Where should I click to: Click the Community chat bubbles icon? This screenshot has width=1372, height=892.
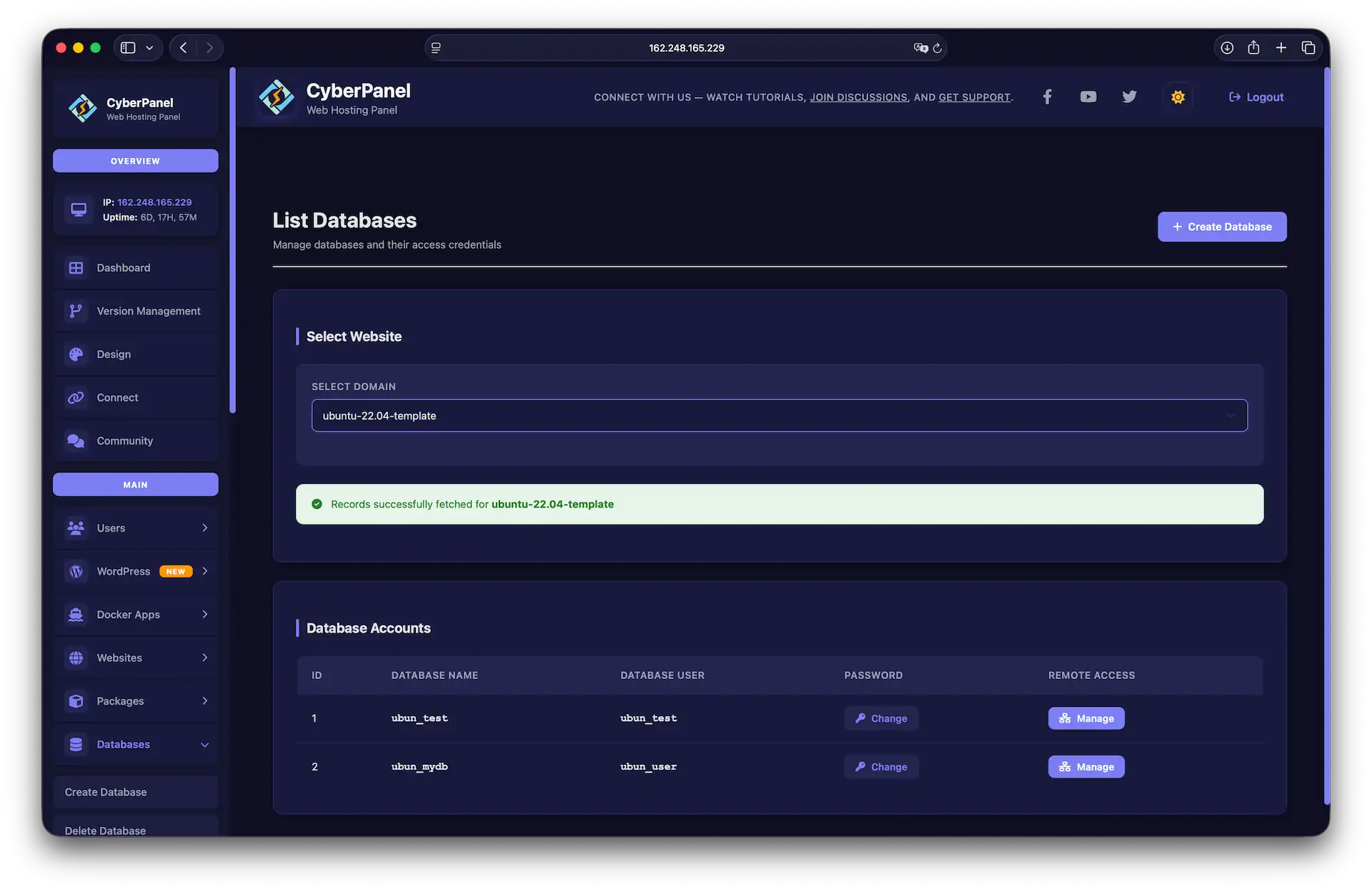[x=76, y=441]
